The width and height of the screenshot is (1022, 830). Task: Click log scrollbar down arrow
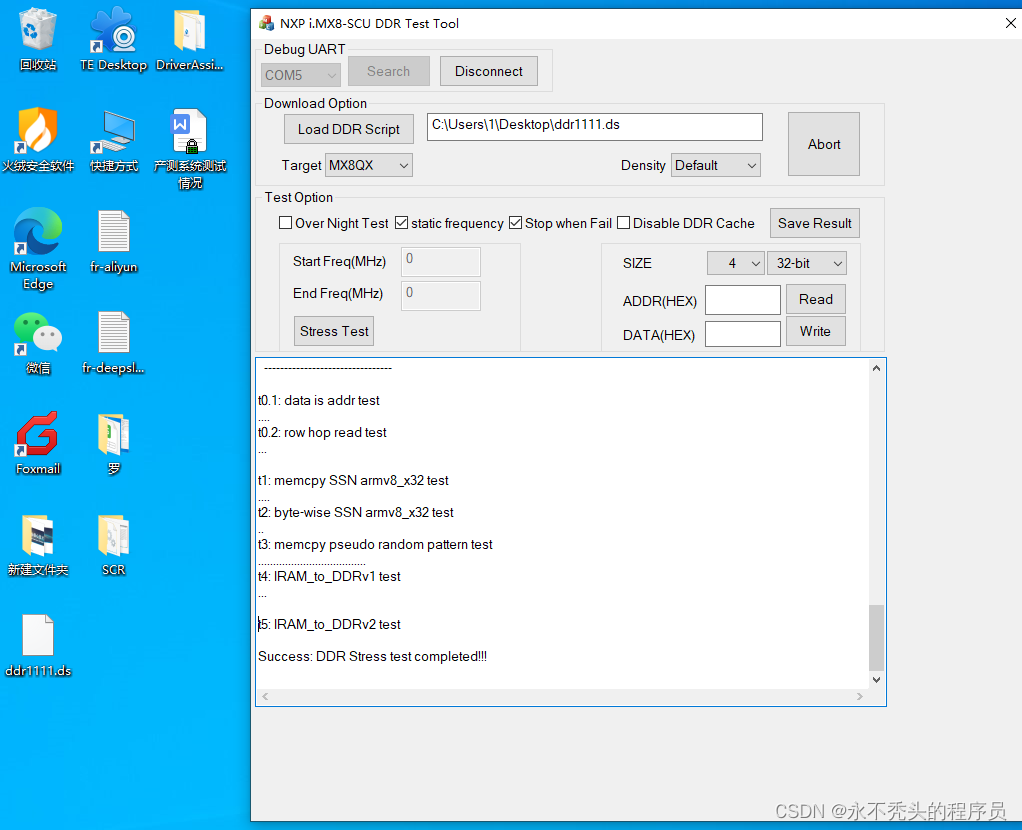[877, 679]
